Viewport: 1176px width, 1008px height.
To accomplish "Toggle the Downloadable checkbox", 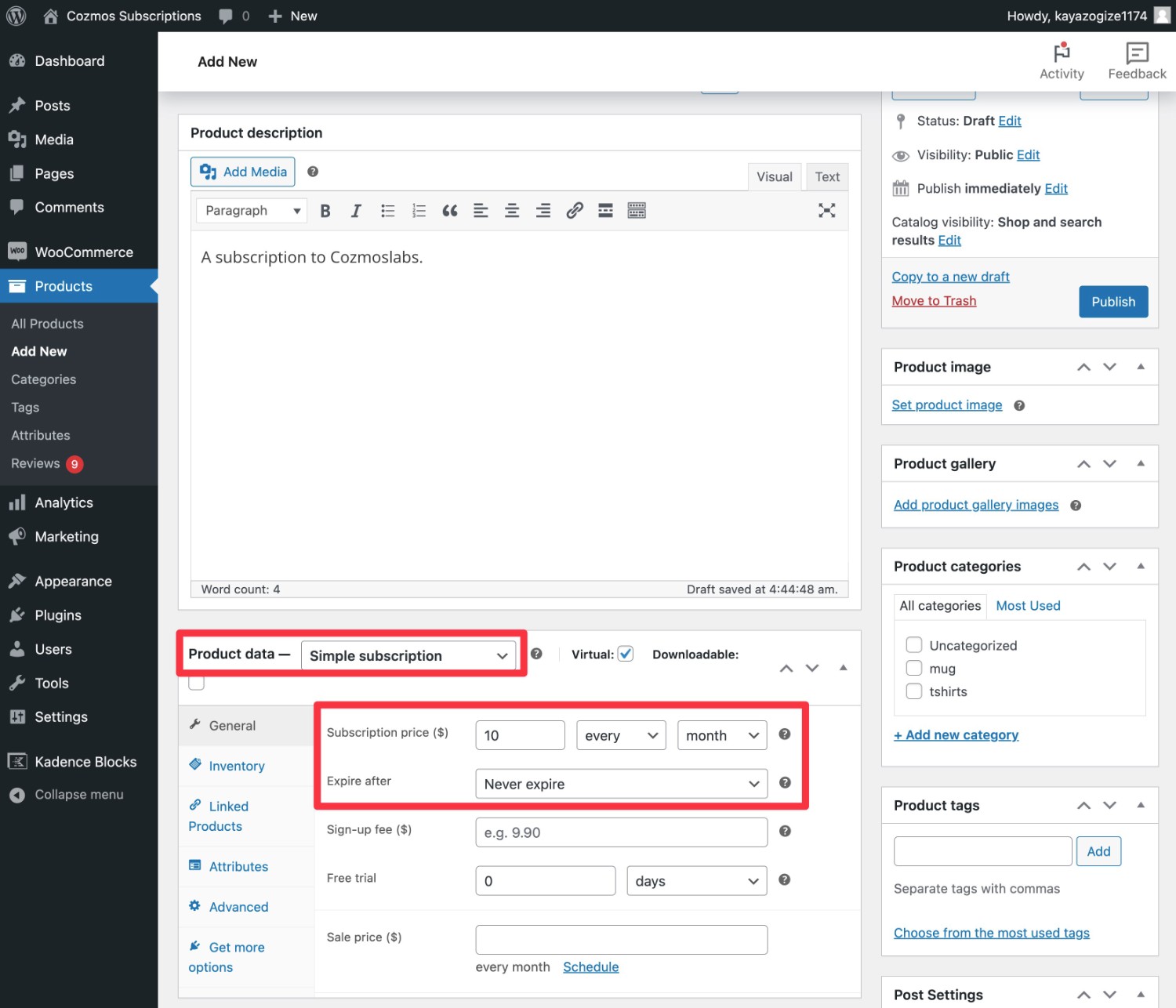I will pos(197,683).
